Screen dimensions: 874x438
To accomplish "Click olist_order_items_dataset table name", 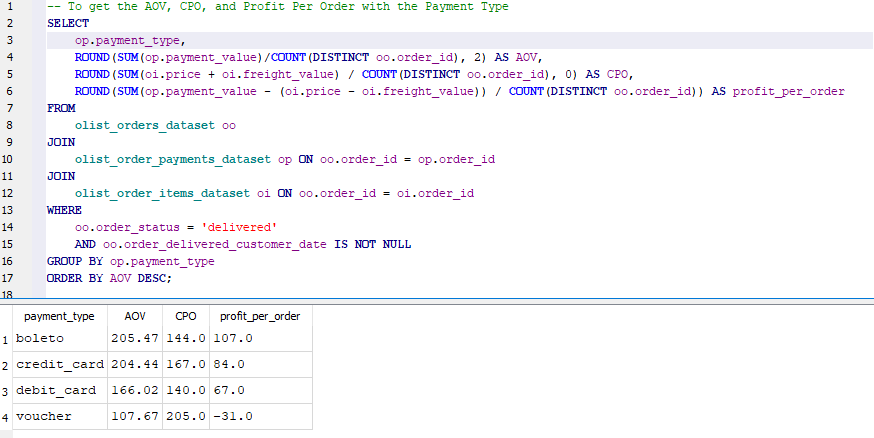I will [x=162, y=193].
